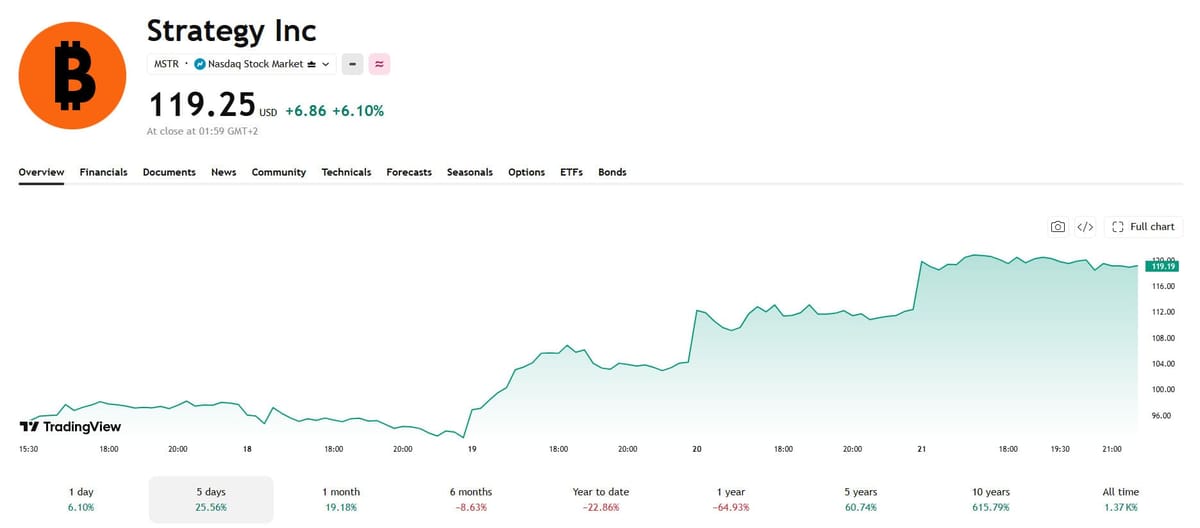
Task: Click the 119.19 current price label
Action: coord(1163,266)
